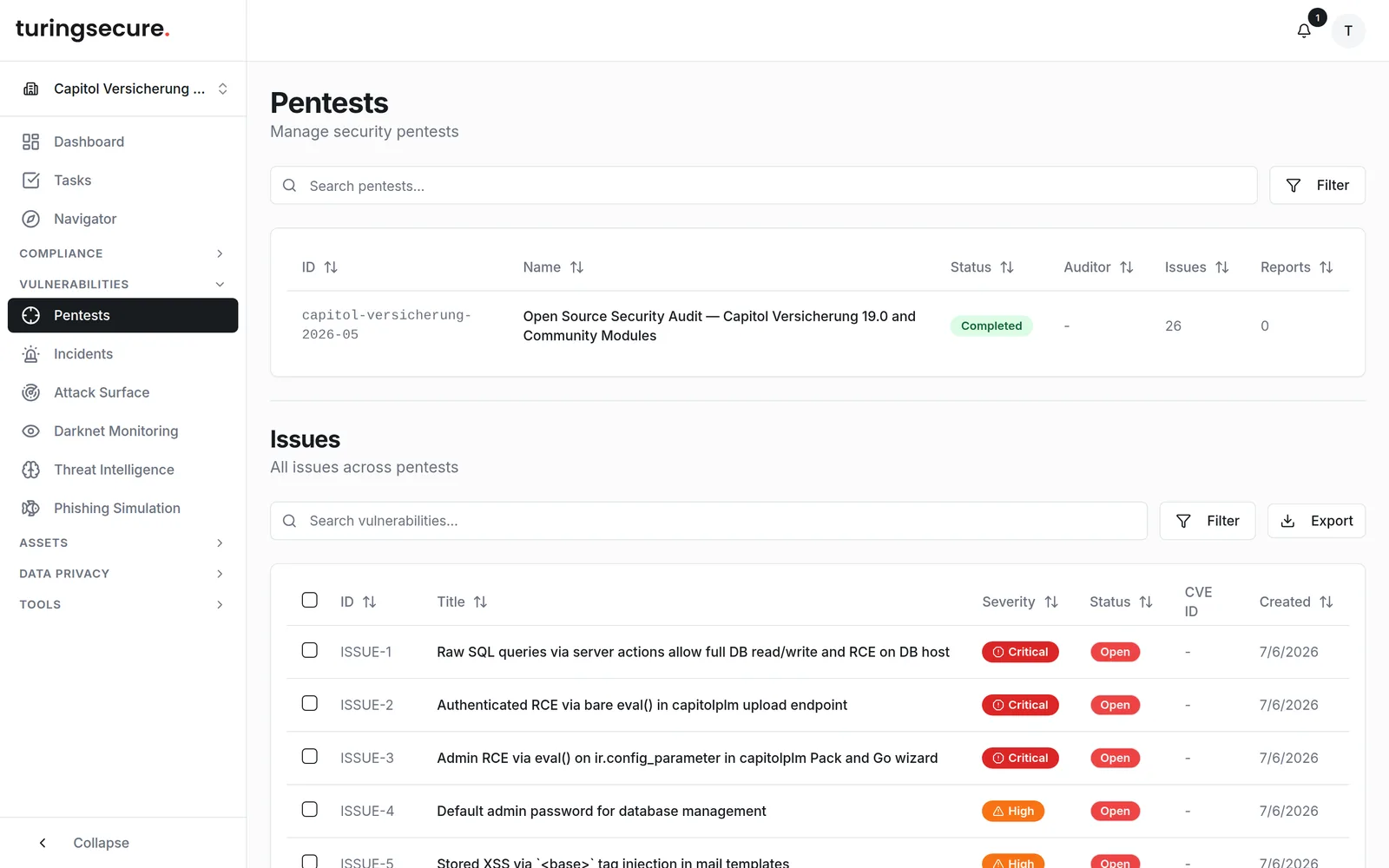Click the Threat Intelligence brain icon

[x=31, y=470]
